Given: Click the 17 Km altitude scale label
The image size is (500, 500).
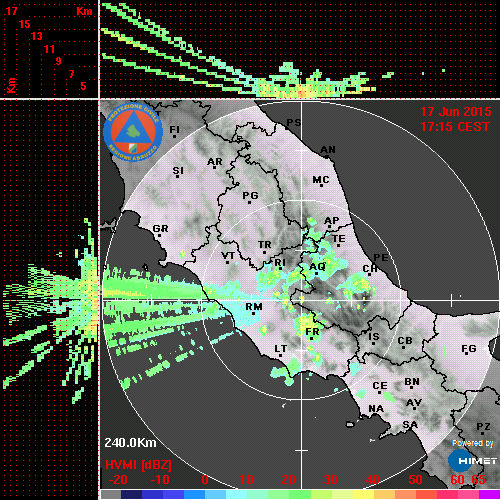Looking at the screenshot, I should pyautogui.click(x=11, y=11).
